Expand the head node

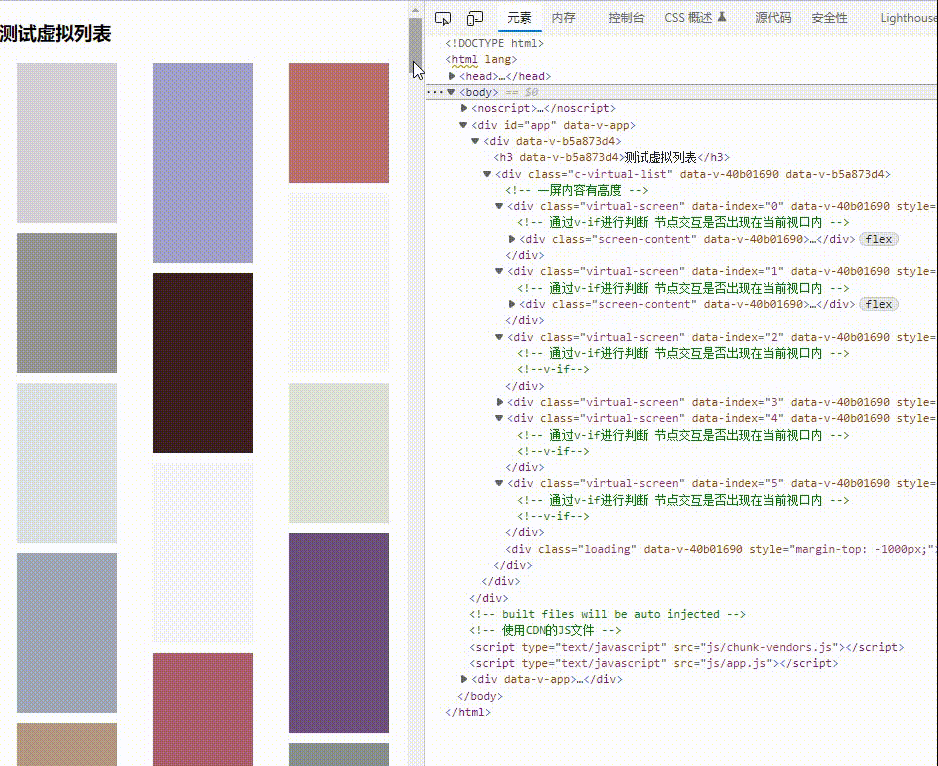[452, 76]
